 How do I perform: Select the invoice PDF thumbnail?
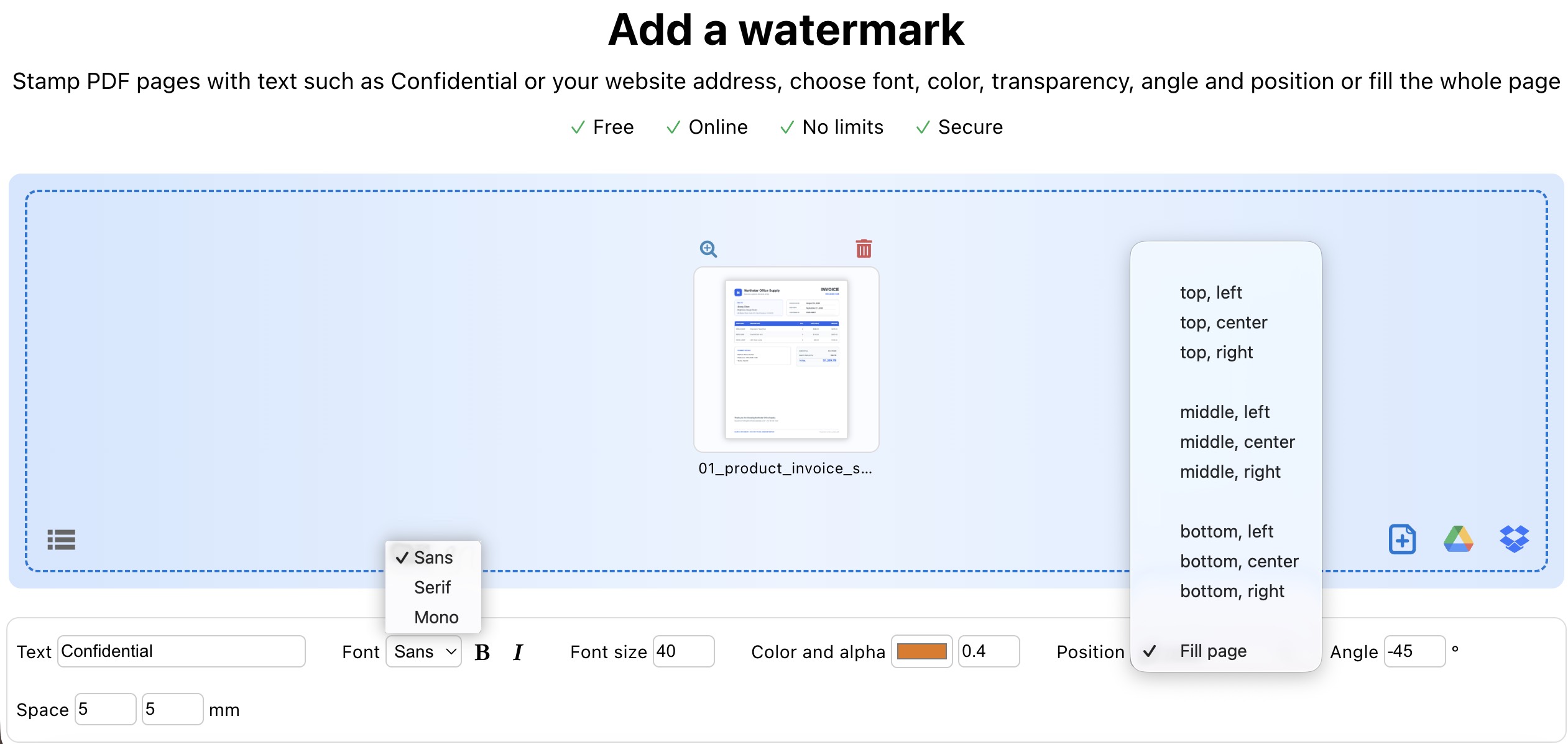point(786,360)
